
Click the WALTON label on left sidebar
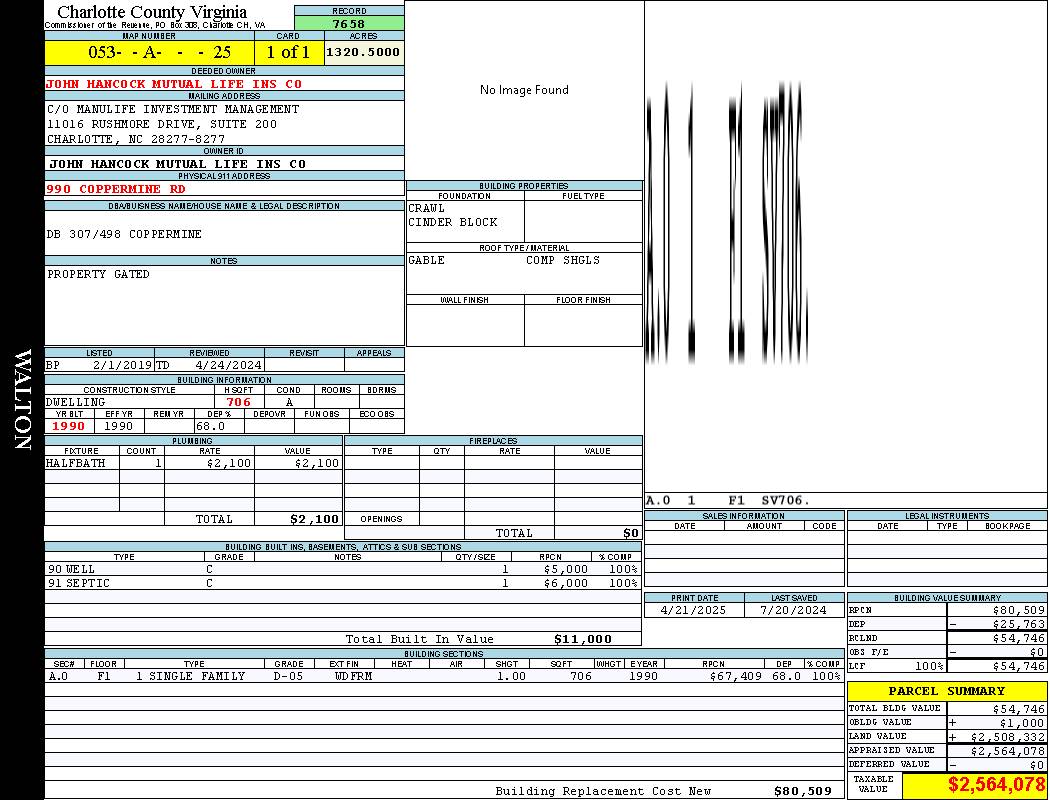pyautogui.click(x=22, y=398)
